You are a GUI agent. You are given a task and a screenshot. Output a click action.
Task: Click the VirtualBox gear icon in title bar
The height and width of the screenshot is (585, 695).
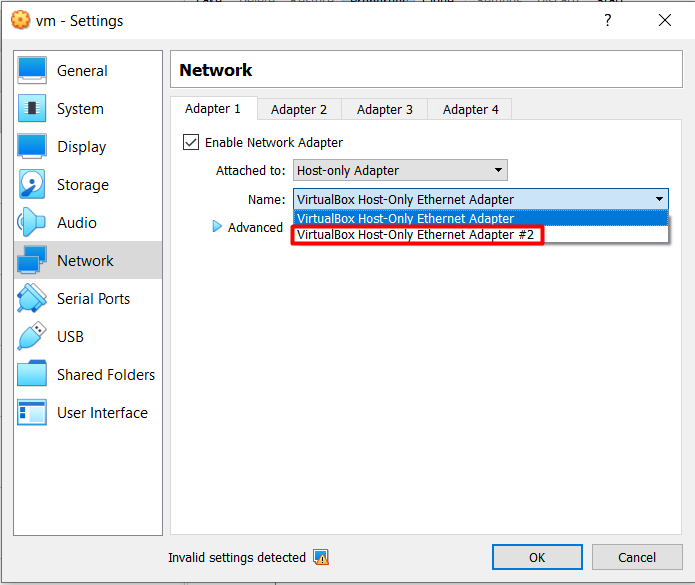click(x=20, y=20)
